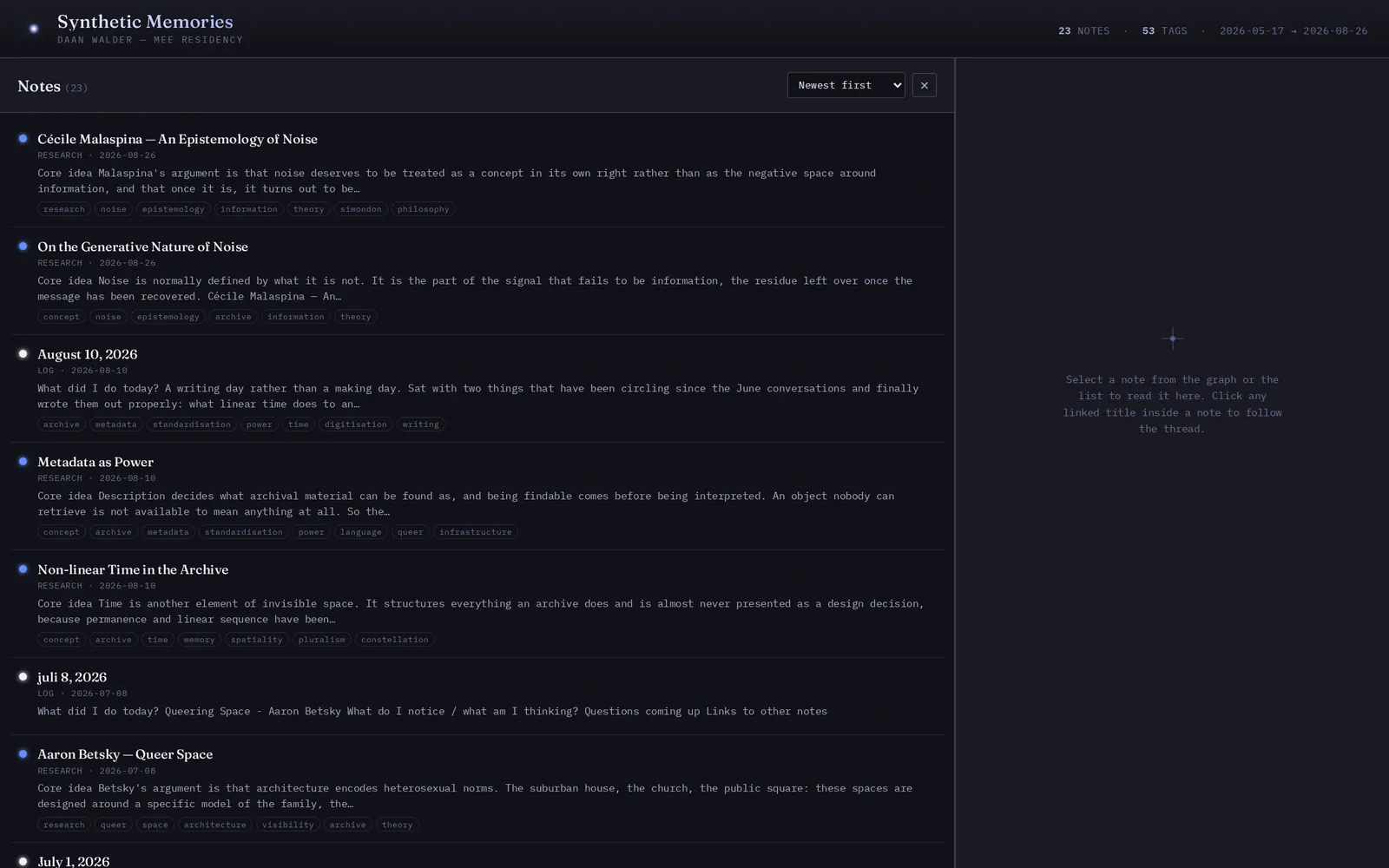The height and width of the screenshot is (868, 1389).
Task: Click blue dot beside Cécile Malaspina note
Action: tap(23, 138)
